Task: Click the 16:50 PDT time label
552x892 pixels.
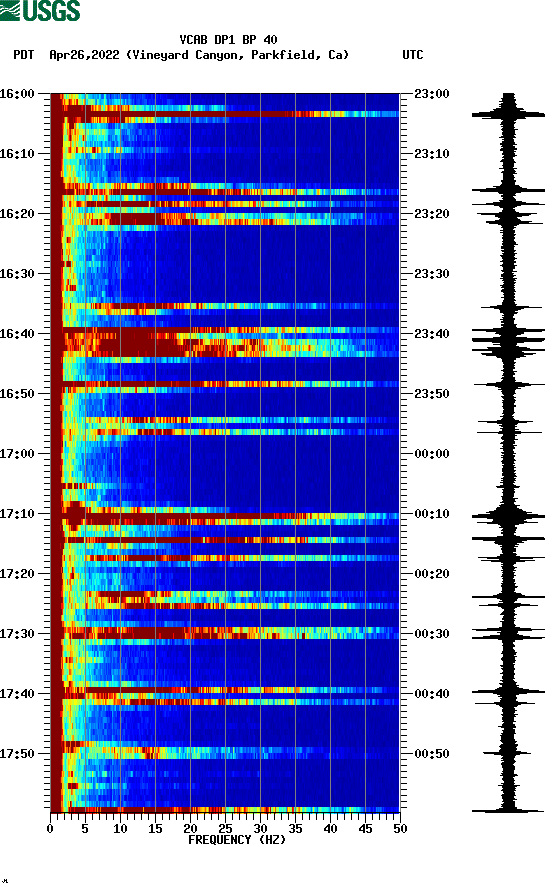Action: (x=17, y=394)
